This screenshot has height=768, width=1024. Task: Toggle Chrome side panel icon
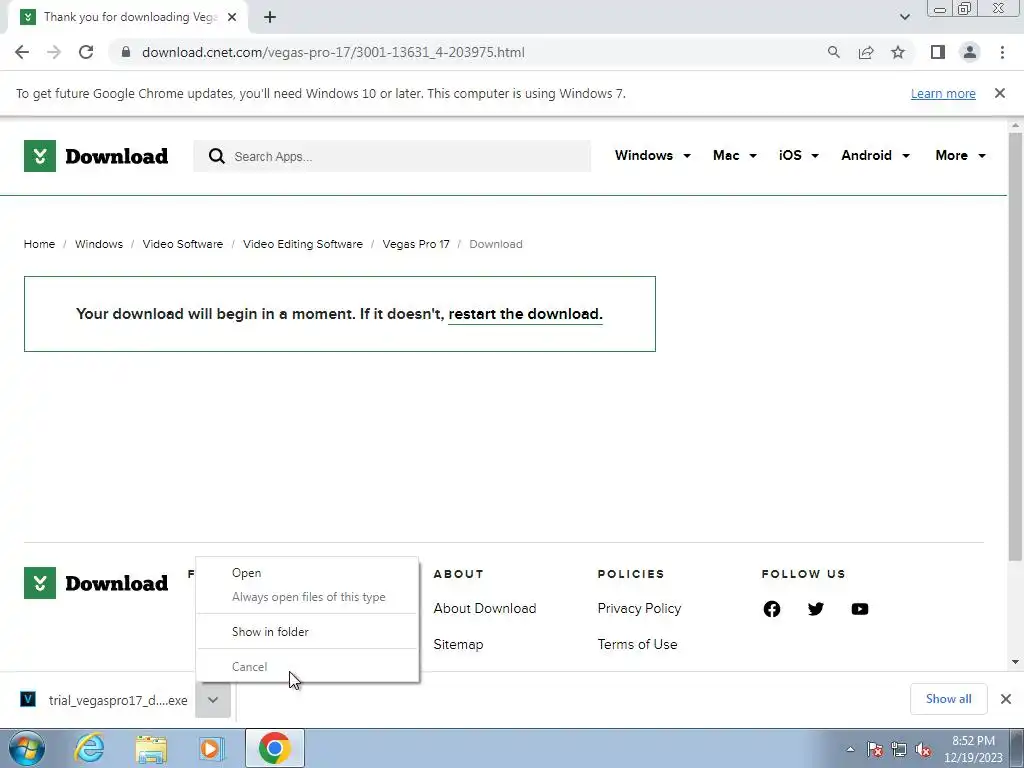[x=938, y=52]
